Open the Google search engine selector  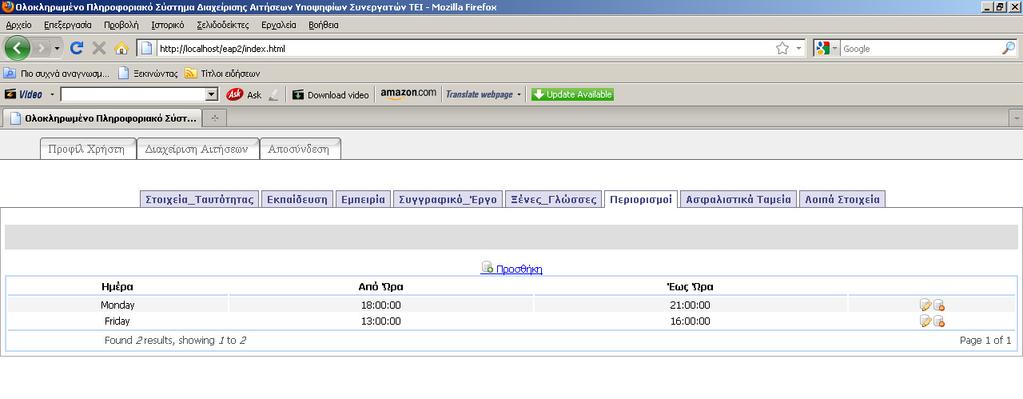pyautogui.click(x=826, y=48)
